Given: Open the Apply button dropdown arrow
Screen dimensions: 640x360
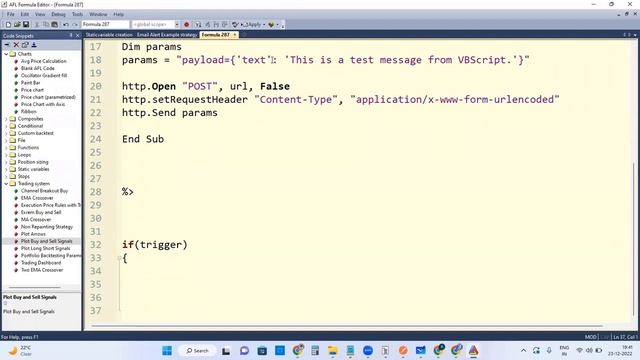Looking at the screenshot, I should point(264,25).
